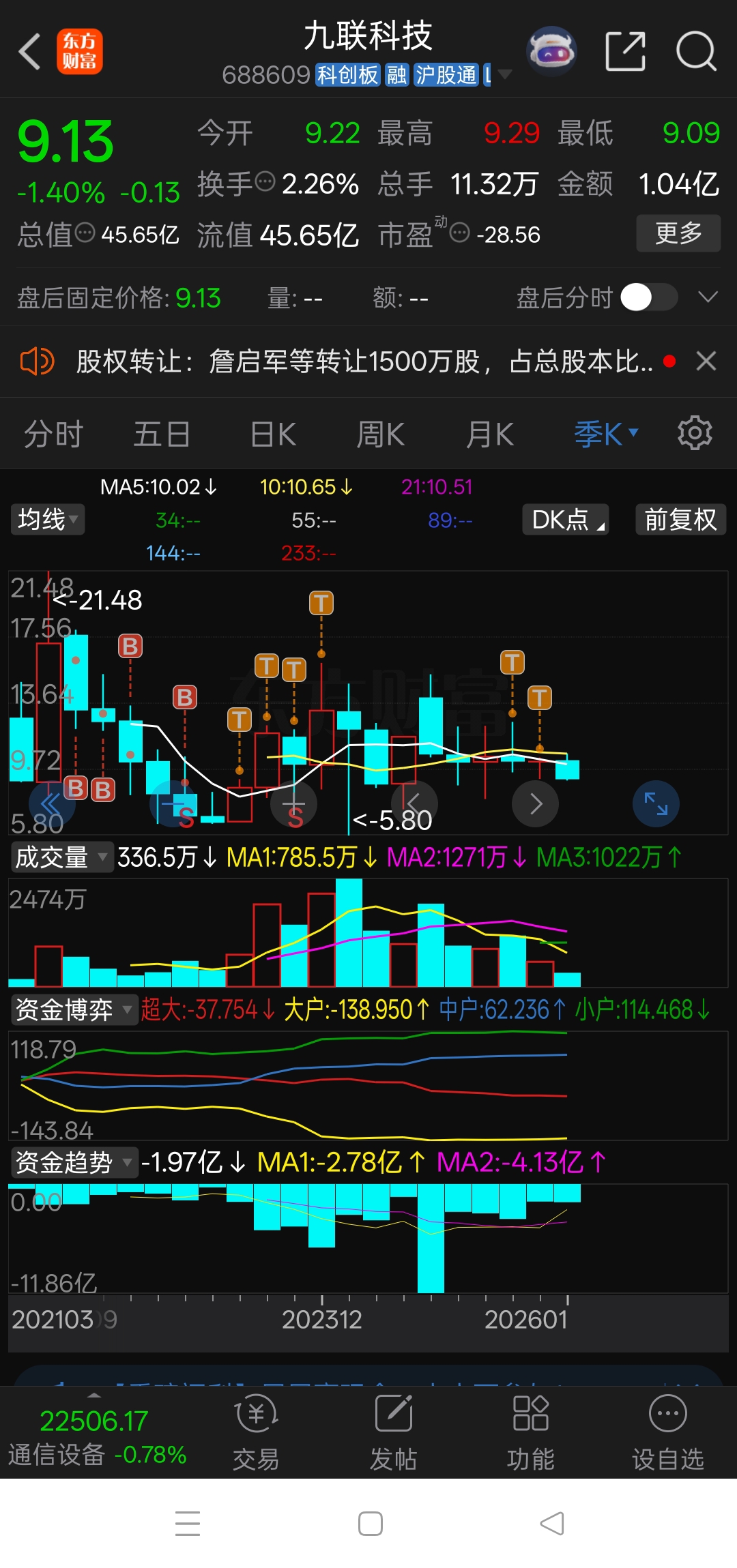This screenshot has width=737, height=1568.
Task: Tap Android recent apps menu icon
Action: 188,1524
